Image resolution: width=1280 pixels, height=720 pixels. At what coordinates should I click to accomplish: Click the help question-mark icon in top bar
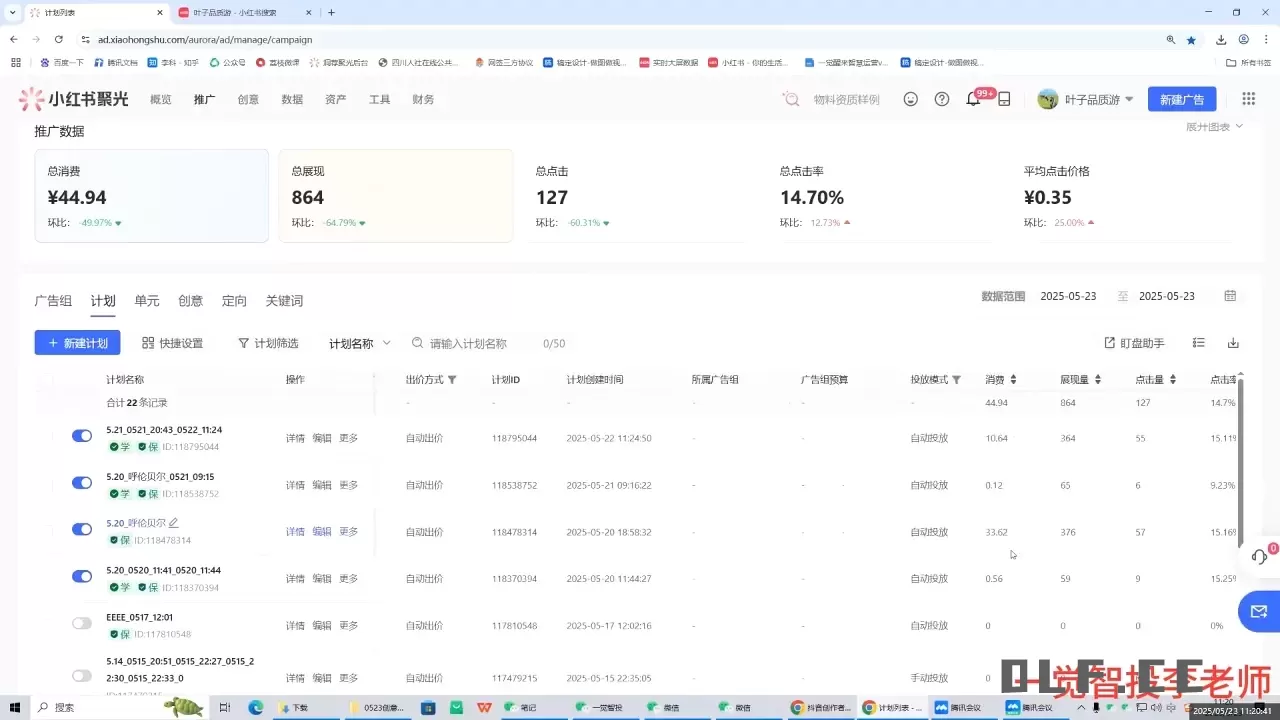pyautogui.click(x=941, y=99)
